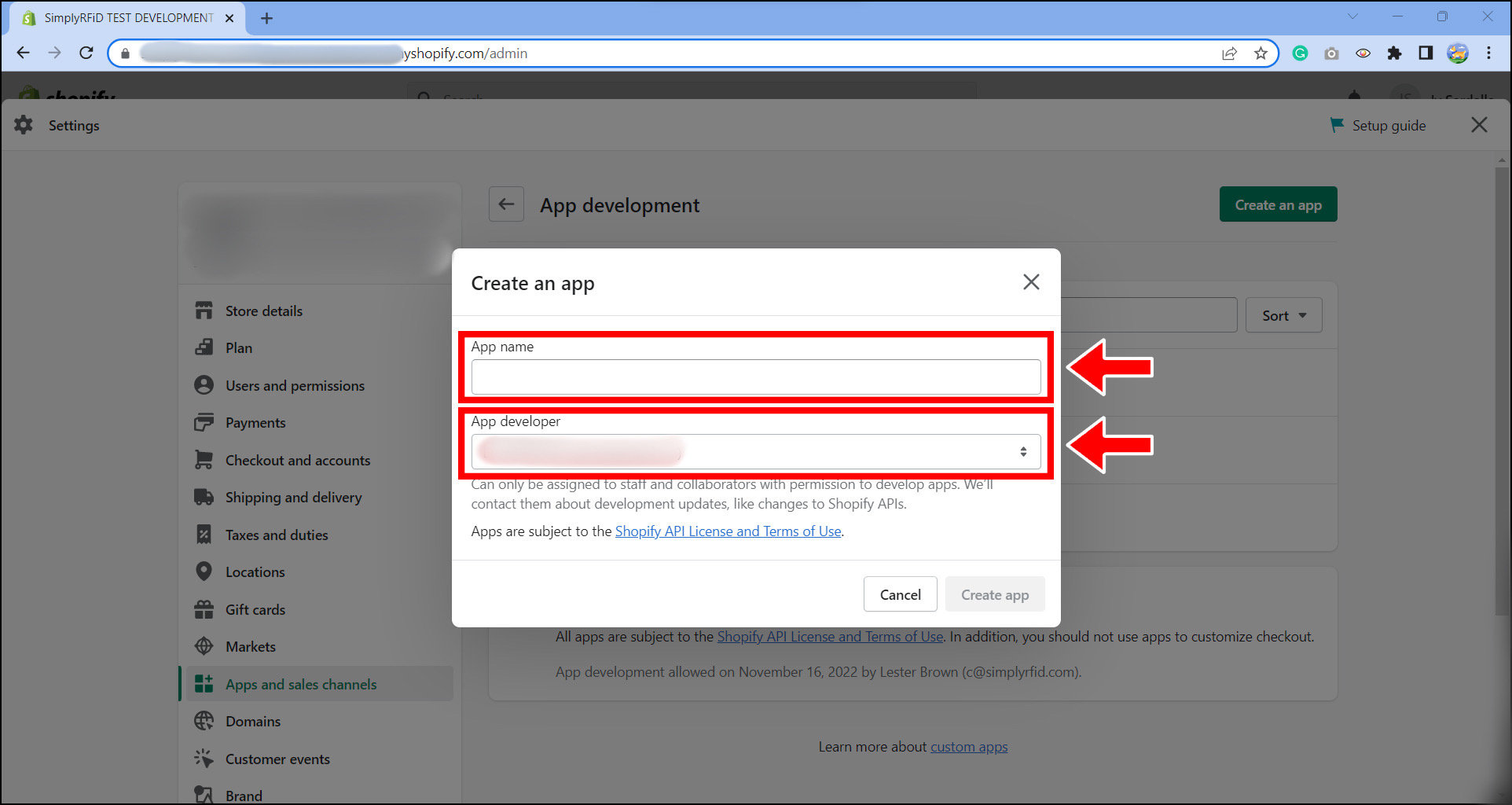Open the custom apps link
This screenshot has height=805, width=1512.
(x=969, y=747)
